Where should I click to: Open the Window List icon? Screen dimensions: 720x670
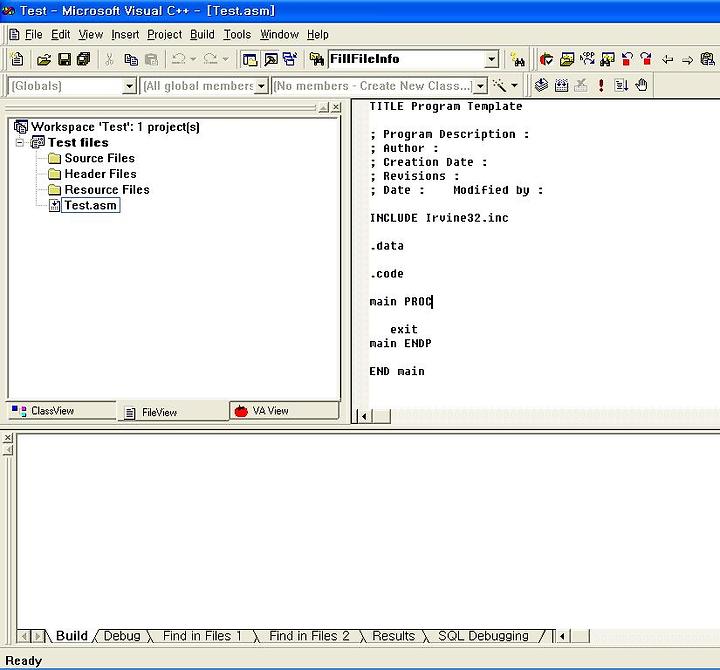click(290, 59)
